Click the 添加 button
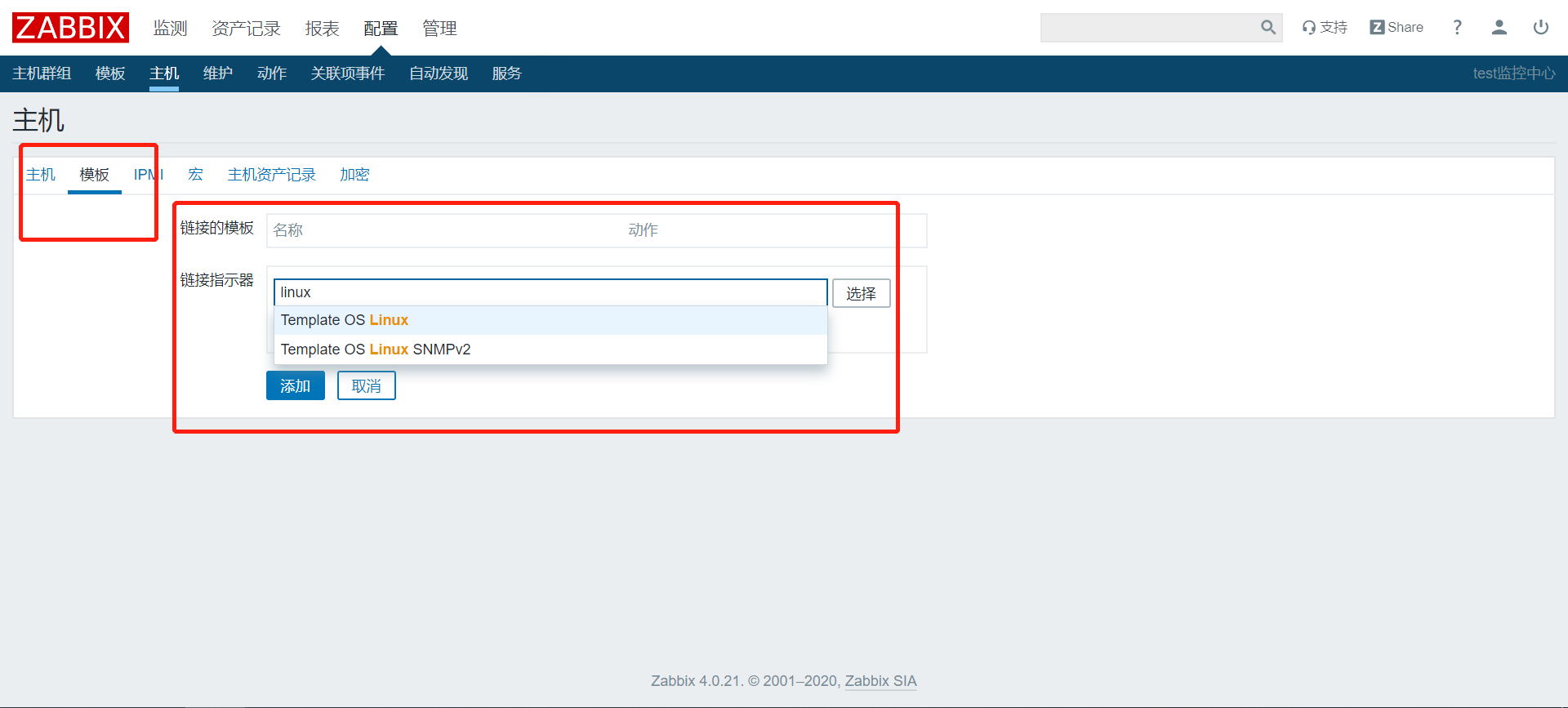Viewport: 1568px width, 708px height. [296, 385]
